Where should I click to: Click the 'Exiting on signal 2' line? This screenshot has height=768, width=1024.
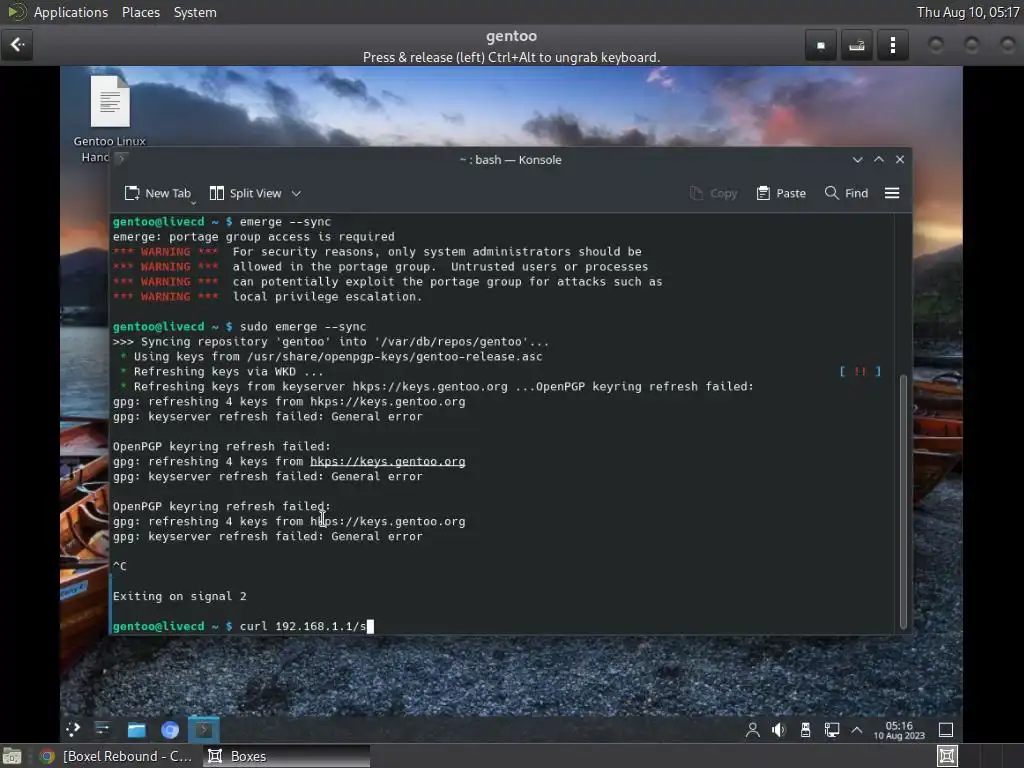(180, 596)
